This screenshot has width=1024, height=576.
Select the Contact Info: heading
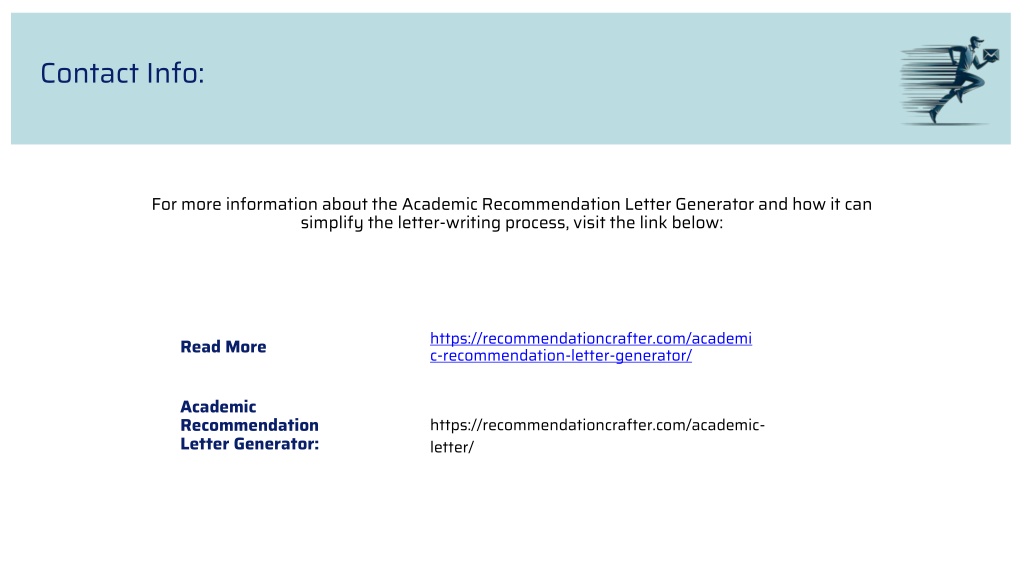click(x=122, y=73)
